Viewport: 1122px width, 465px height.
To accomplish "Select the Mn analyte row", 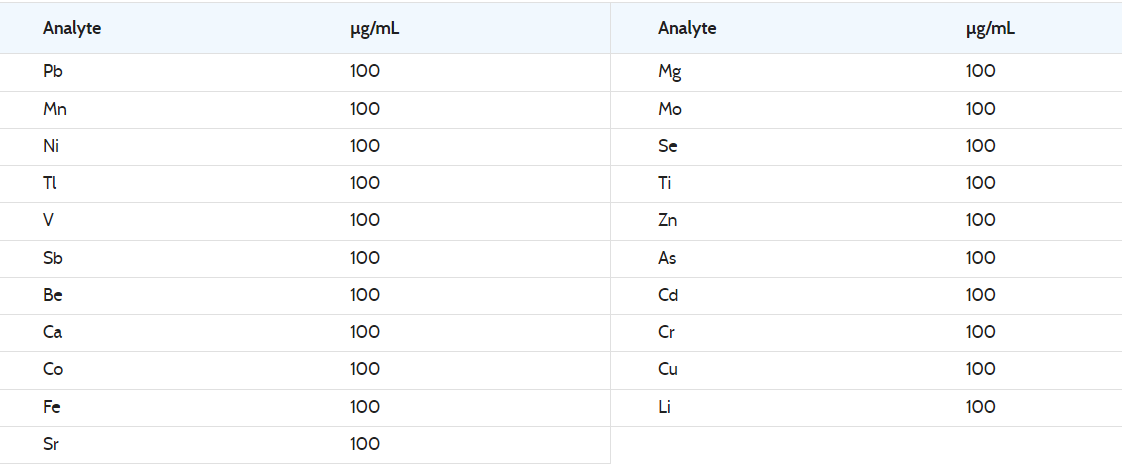I will coord(305,109).
